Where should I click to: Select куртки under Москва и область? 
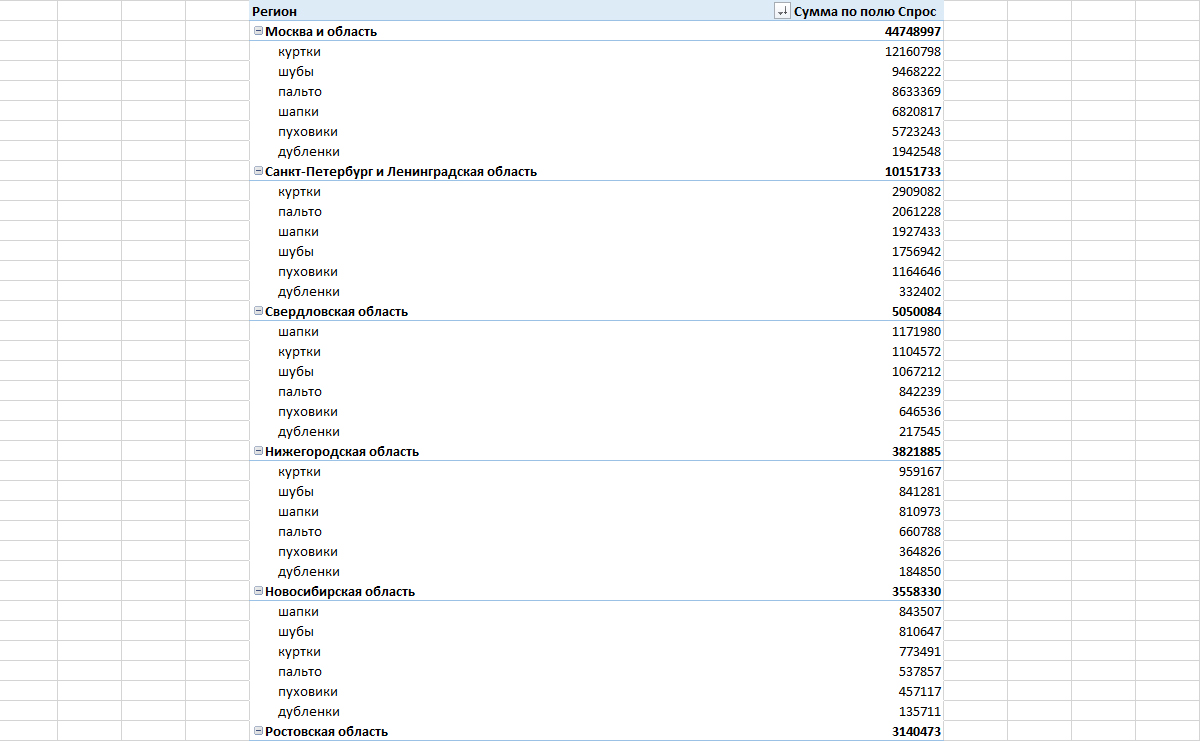click(299, 51)
